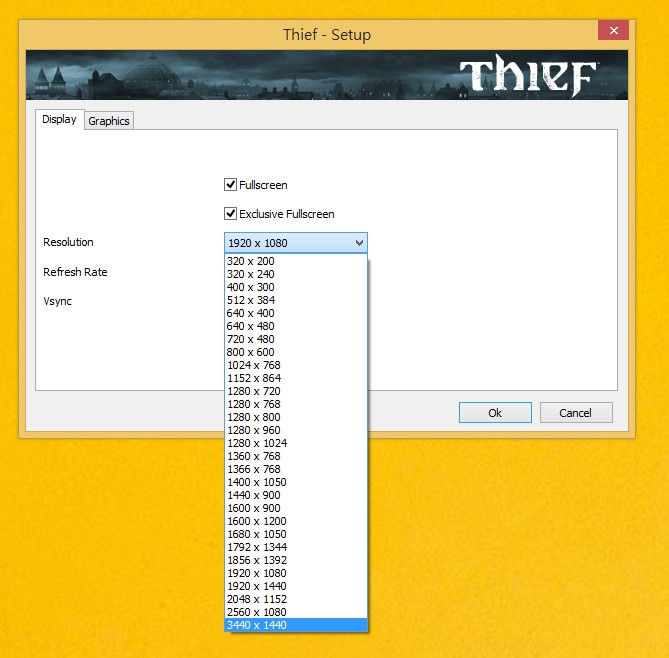
Task: Choose 800 x 600 resolution
Action: [296, 352]
